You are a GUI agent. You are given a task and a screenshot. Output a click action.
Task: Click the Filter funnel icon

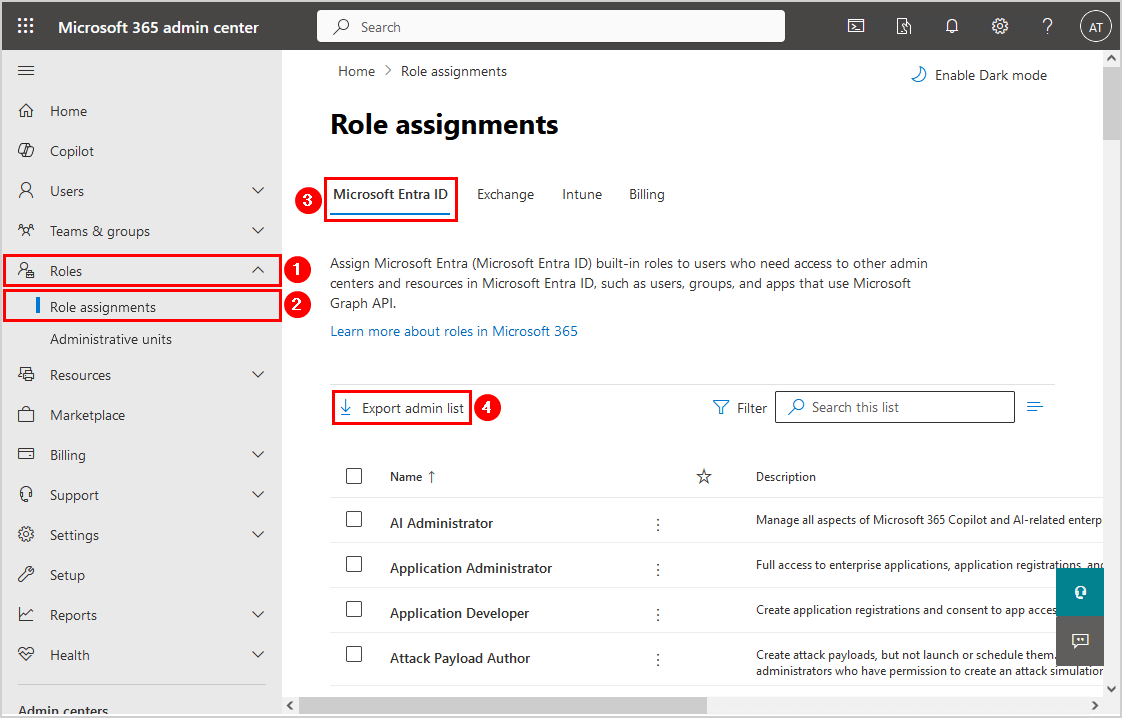[x=721, y=407]
